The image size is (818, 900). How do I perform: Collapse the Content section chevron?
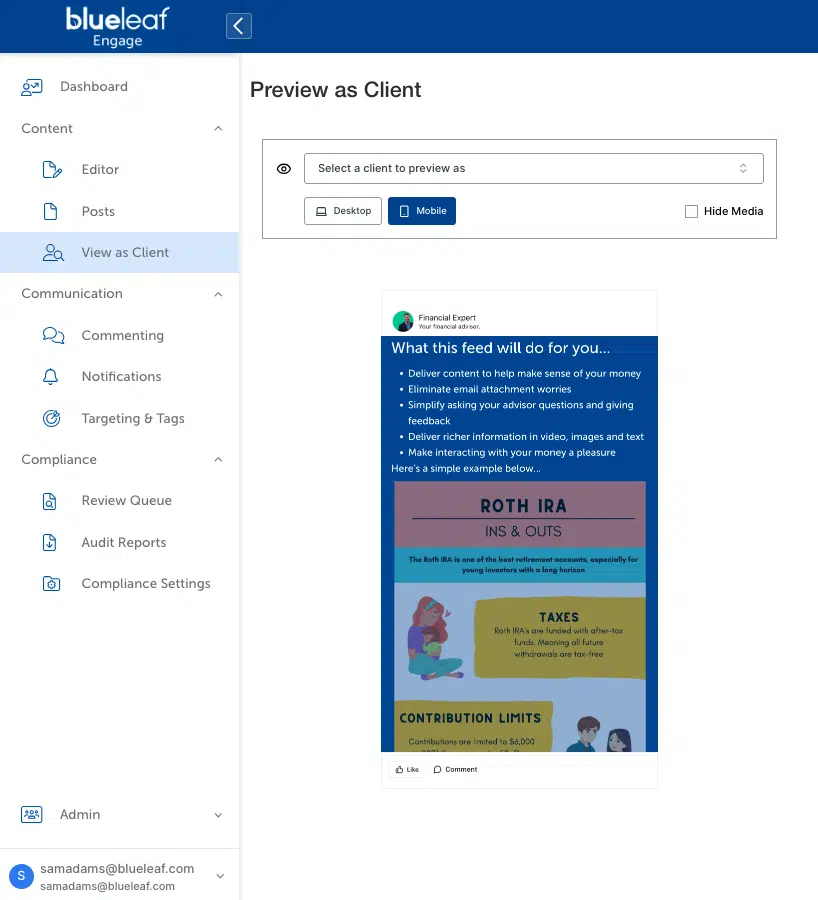(218, 129)
